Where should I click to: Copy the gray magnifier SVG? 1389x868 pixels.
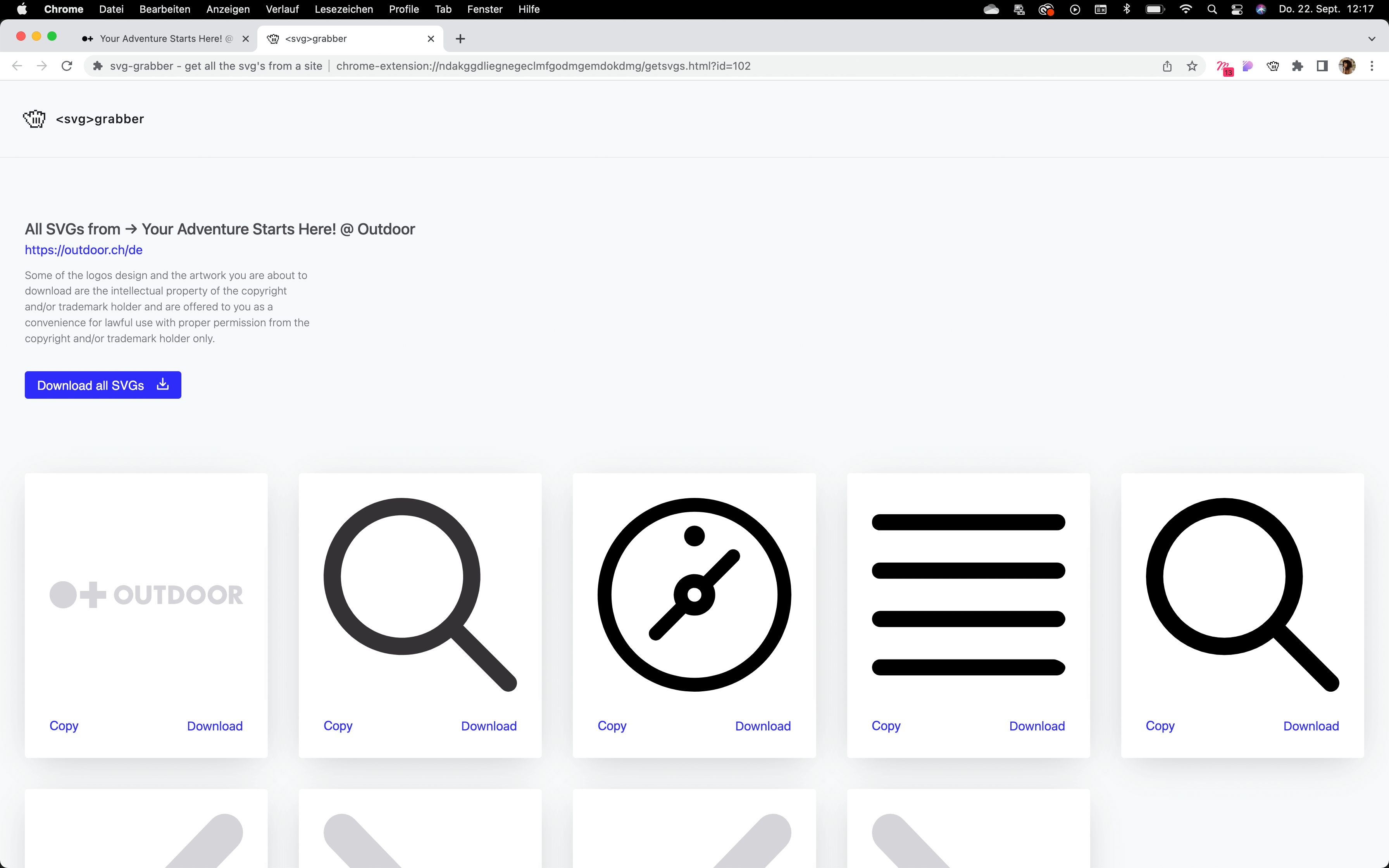click(x=338, y=726)
